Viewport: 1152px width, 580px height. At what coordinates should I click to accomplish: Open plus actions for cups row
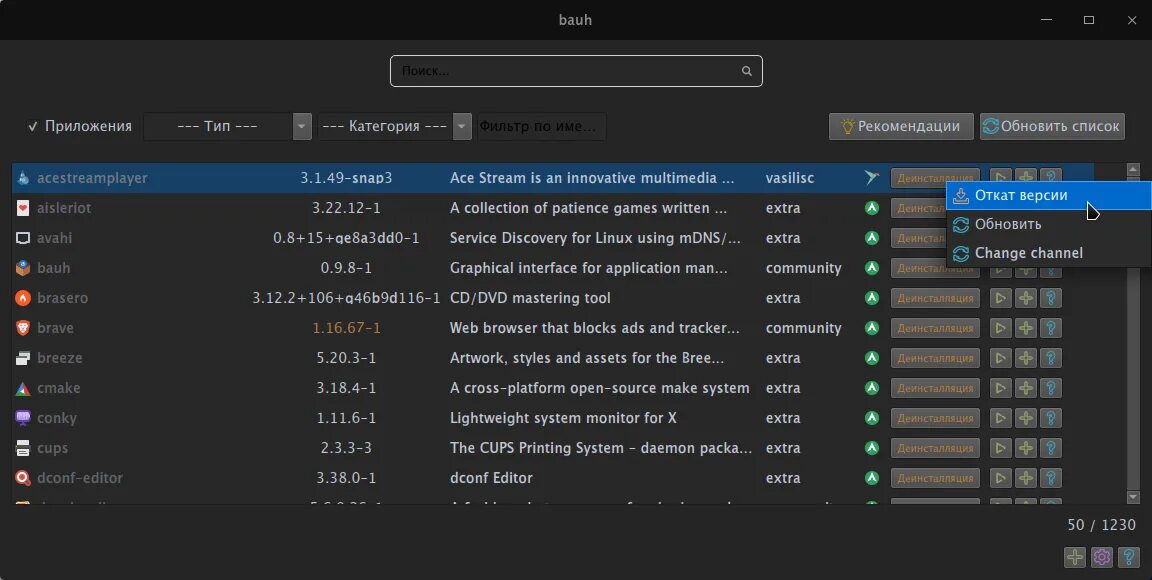1026,448
